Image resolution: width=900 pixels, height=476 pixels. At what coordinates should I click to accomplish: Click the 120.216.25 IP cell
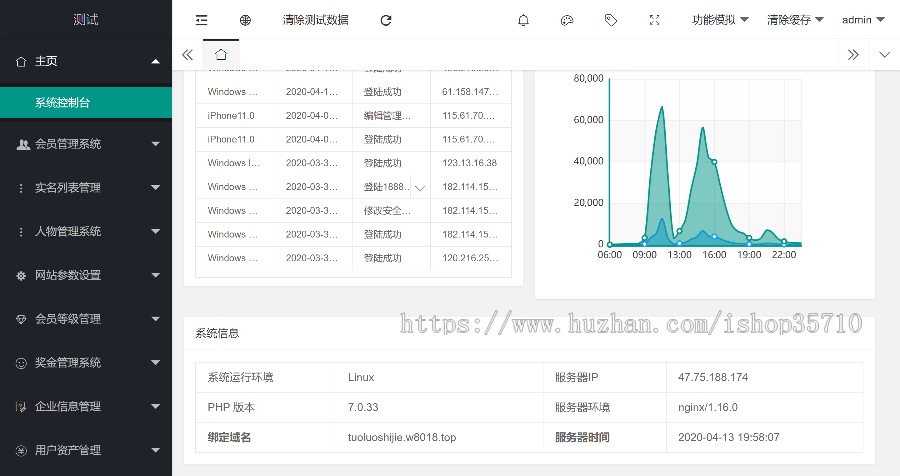tap(470, 258)
